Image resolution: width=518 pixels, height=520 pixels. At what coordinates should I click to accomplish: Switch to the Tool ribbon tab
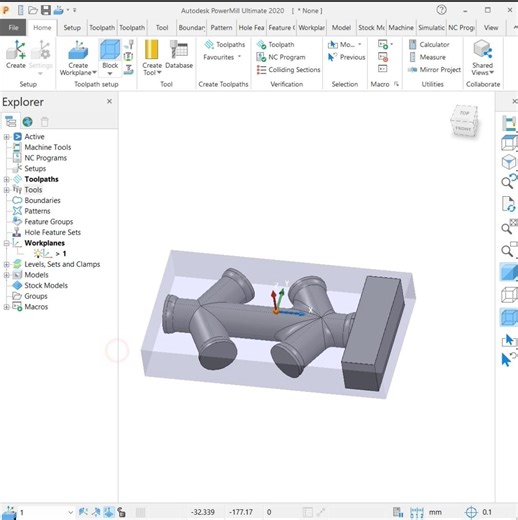162,28
